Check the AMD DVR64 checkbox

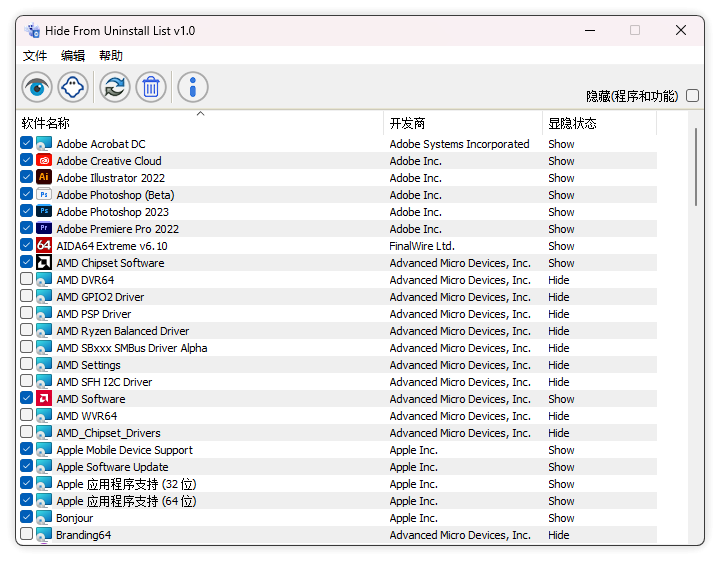tap(27, 280)
